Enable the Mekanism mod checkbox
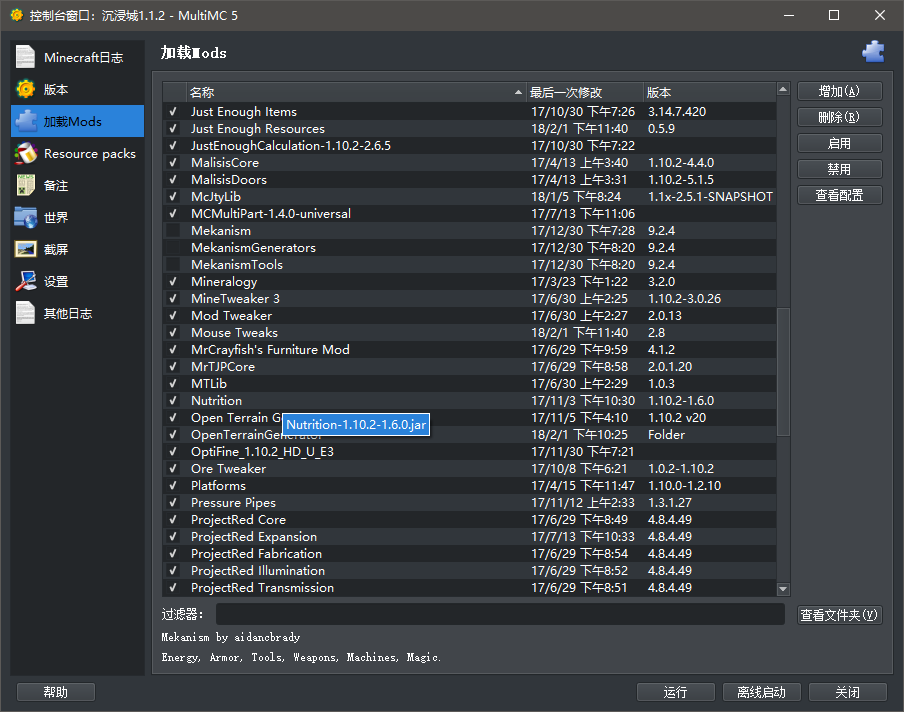The image size is (904, 712). tap(172, 231)
